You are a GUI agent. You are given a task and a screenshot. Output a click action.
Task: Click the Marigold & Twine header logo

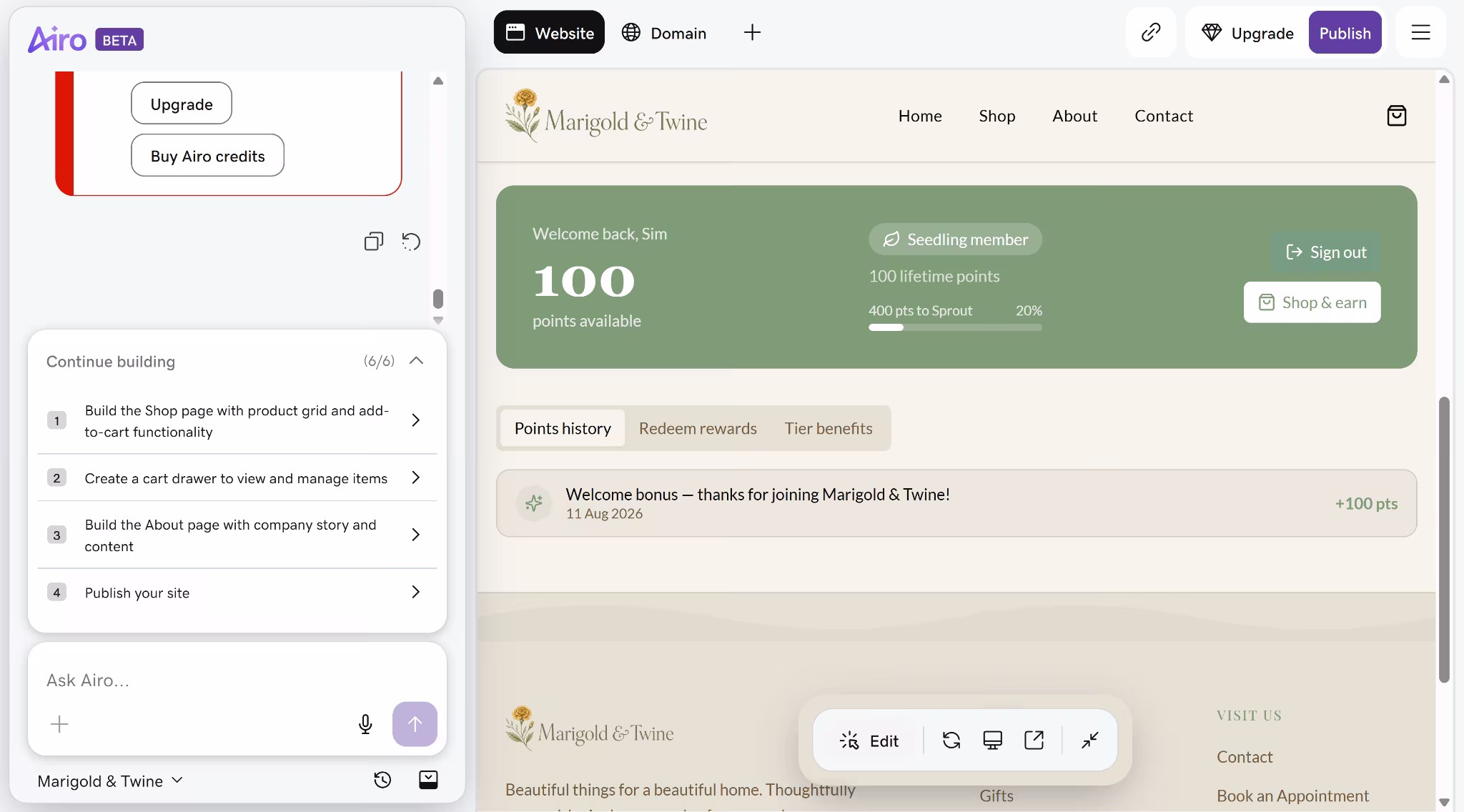[x=606, y=116]
